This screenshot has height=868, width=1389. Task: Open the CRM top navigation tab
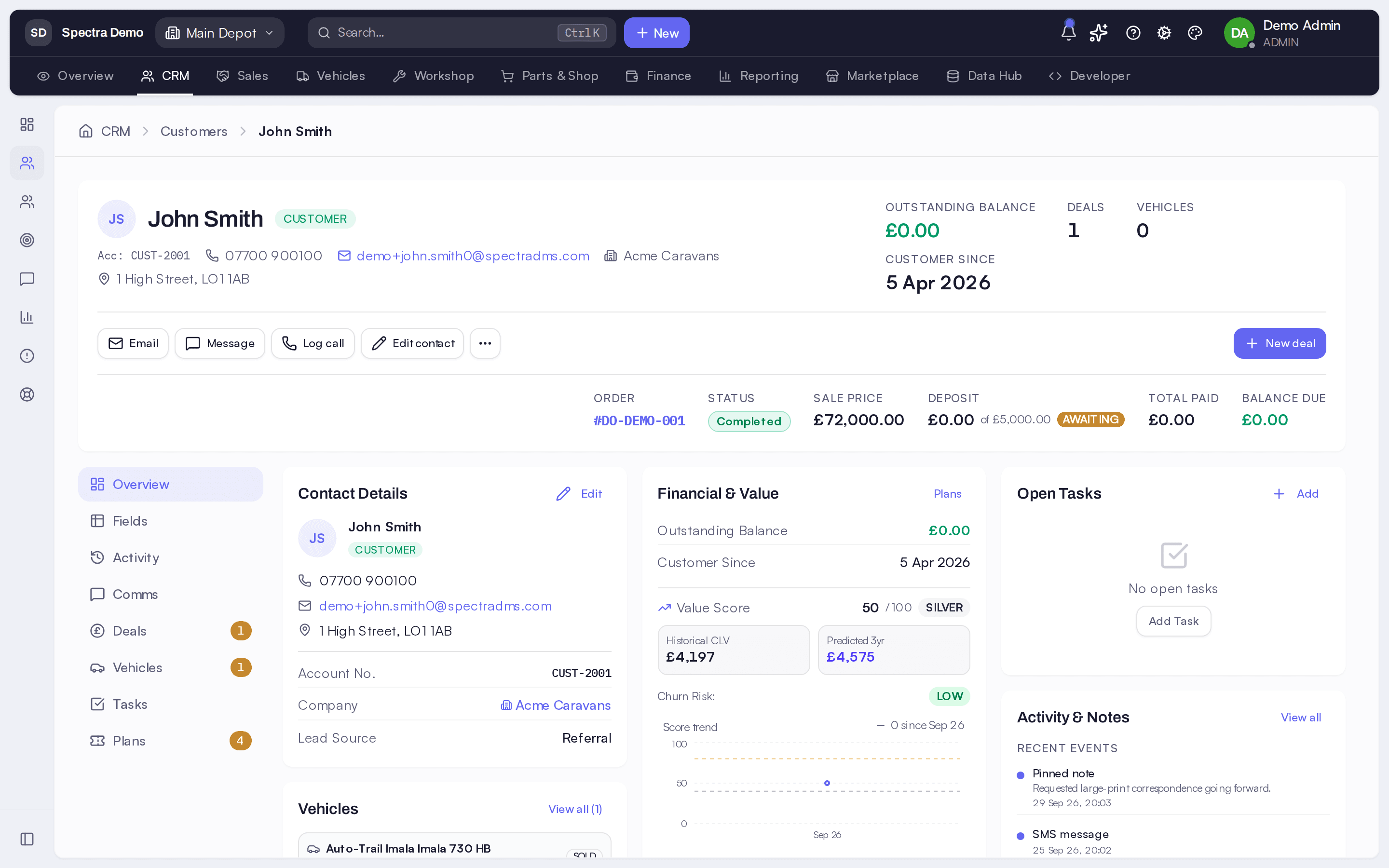click(x=165, y=76)
